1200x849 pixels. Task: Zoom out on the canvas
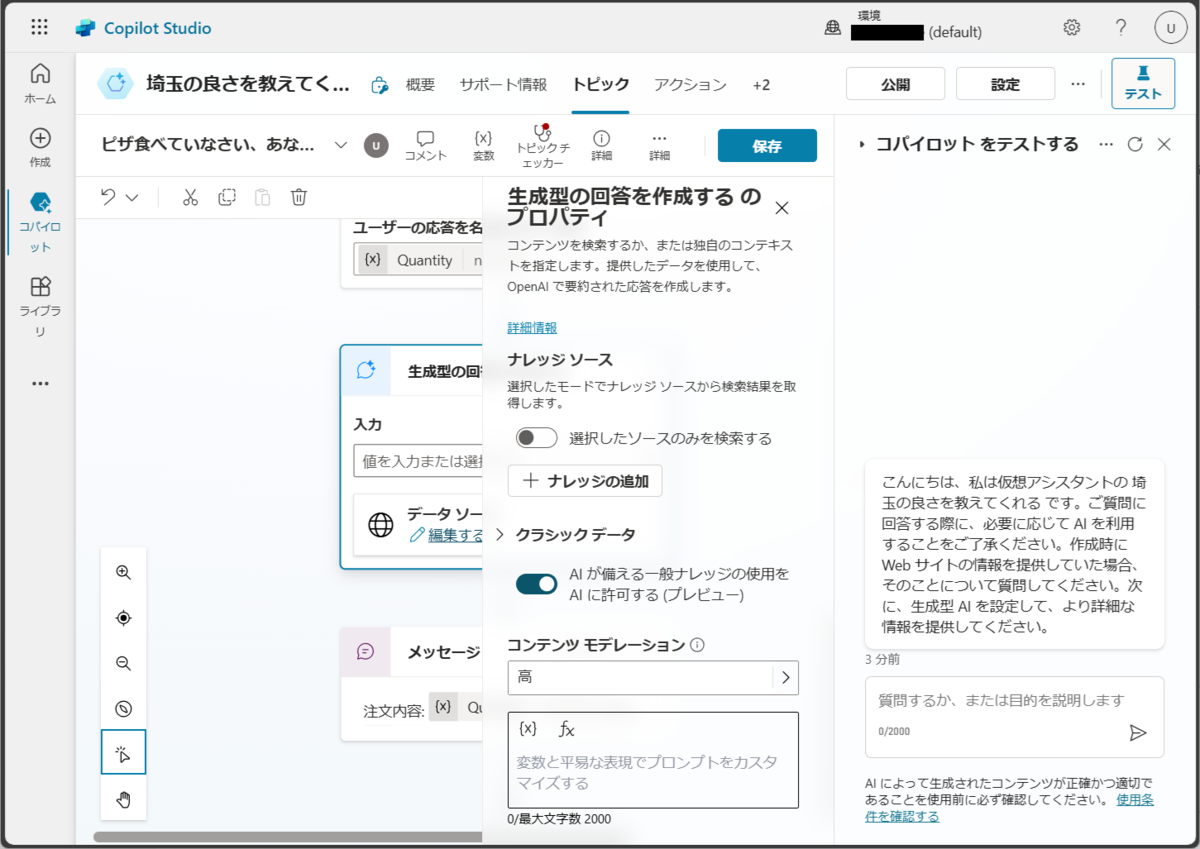[124, 663]
